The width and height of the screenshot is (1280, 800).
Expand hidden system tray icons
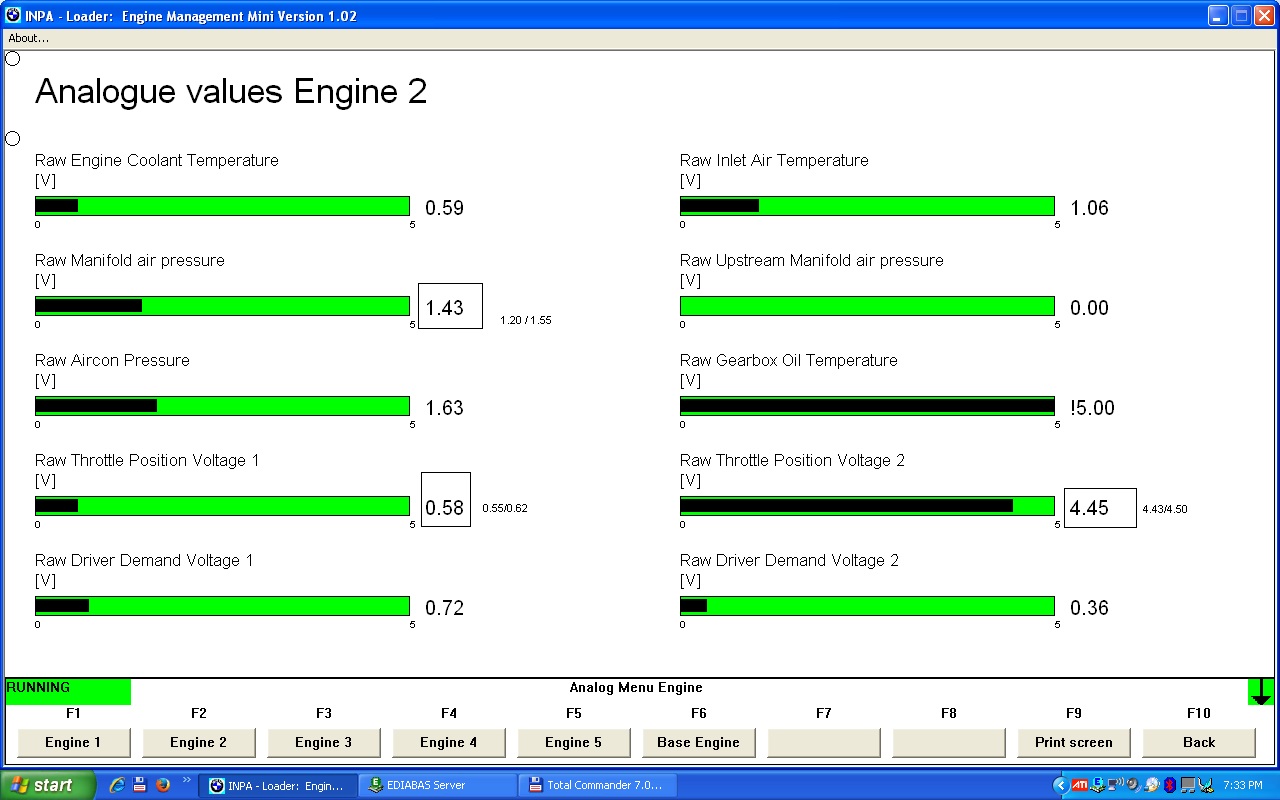coord(1061,785)
